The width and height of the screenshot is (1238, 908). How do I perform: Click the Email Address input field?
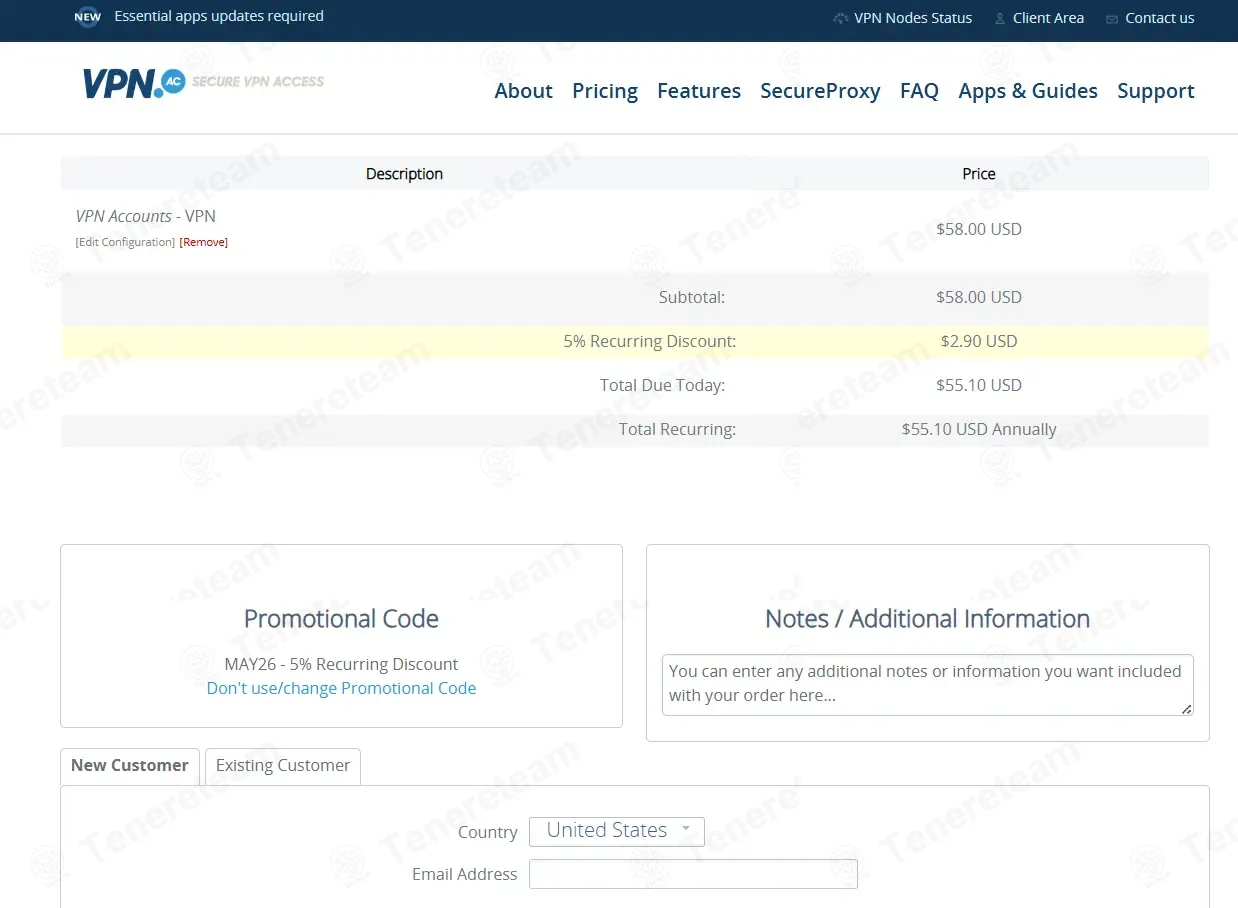693,874
